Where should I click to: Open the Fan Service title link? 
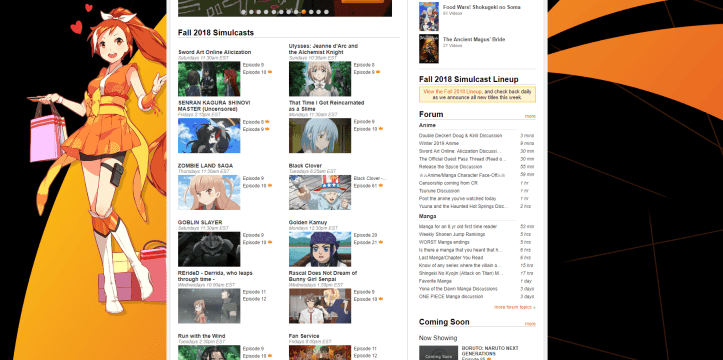[x=304, y=336]
